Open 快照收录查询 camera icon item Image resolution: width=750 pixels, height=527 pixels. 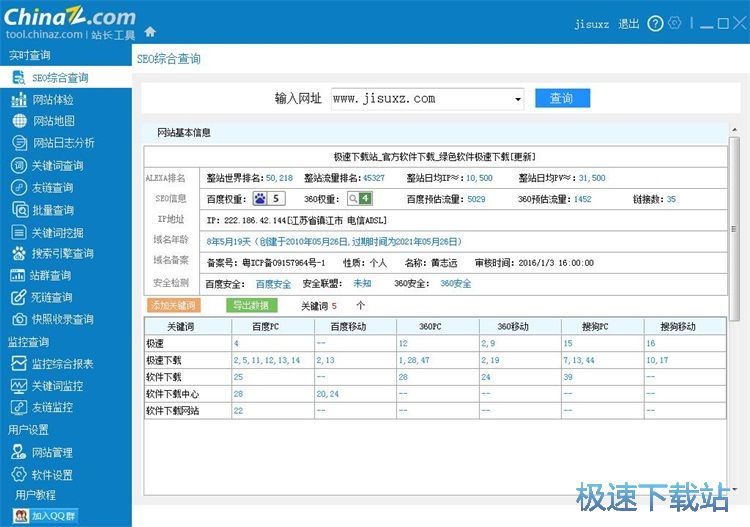(18, 319)
